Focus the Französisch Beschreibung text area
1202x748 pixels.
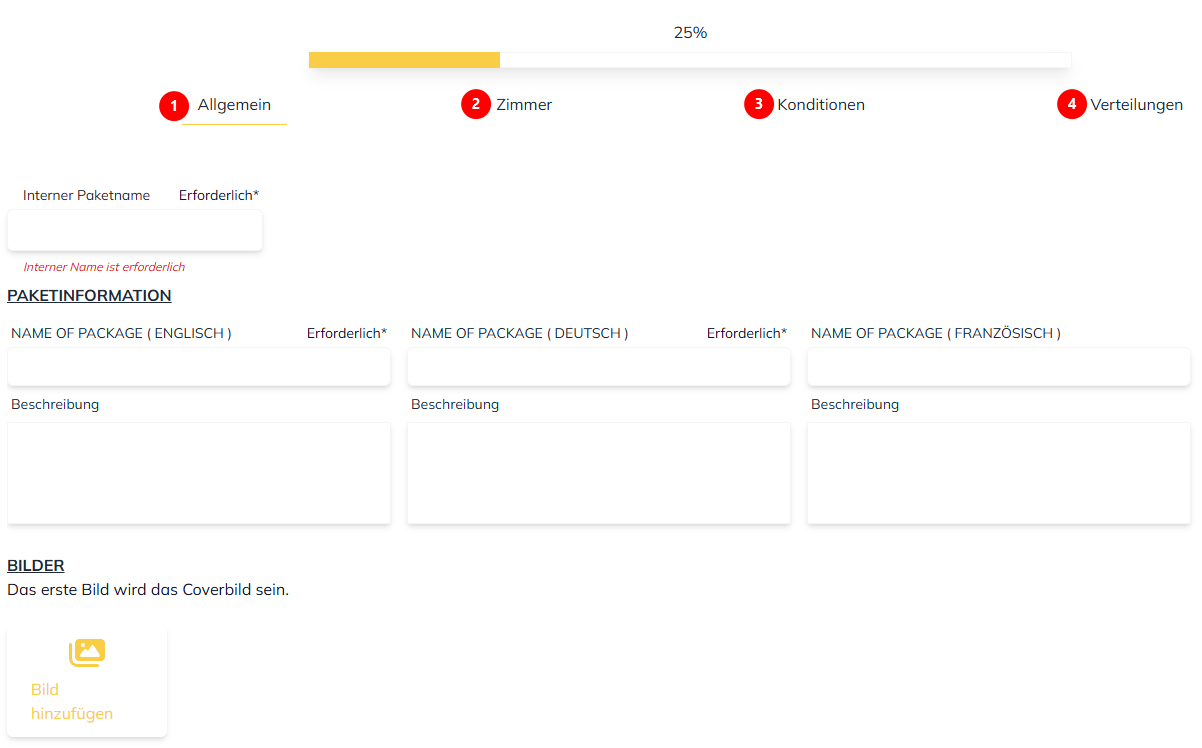(999, 473)
